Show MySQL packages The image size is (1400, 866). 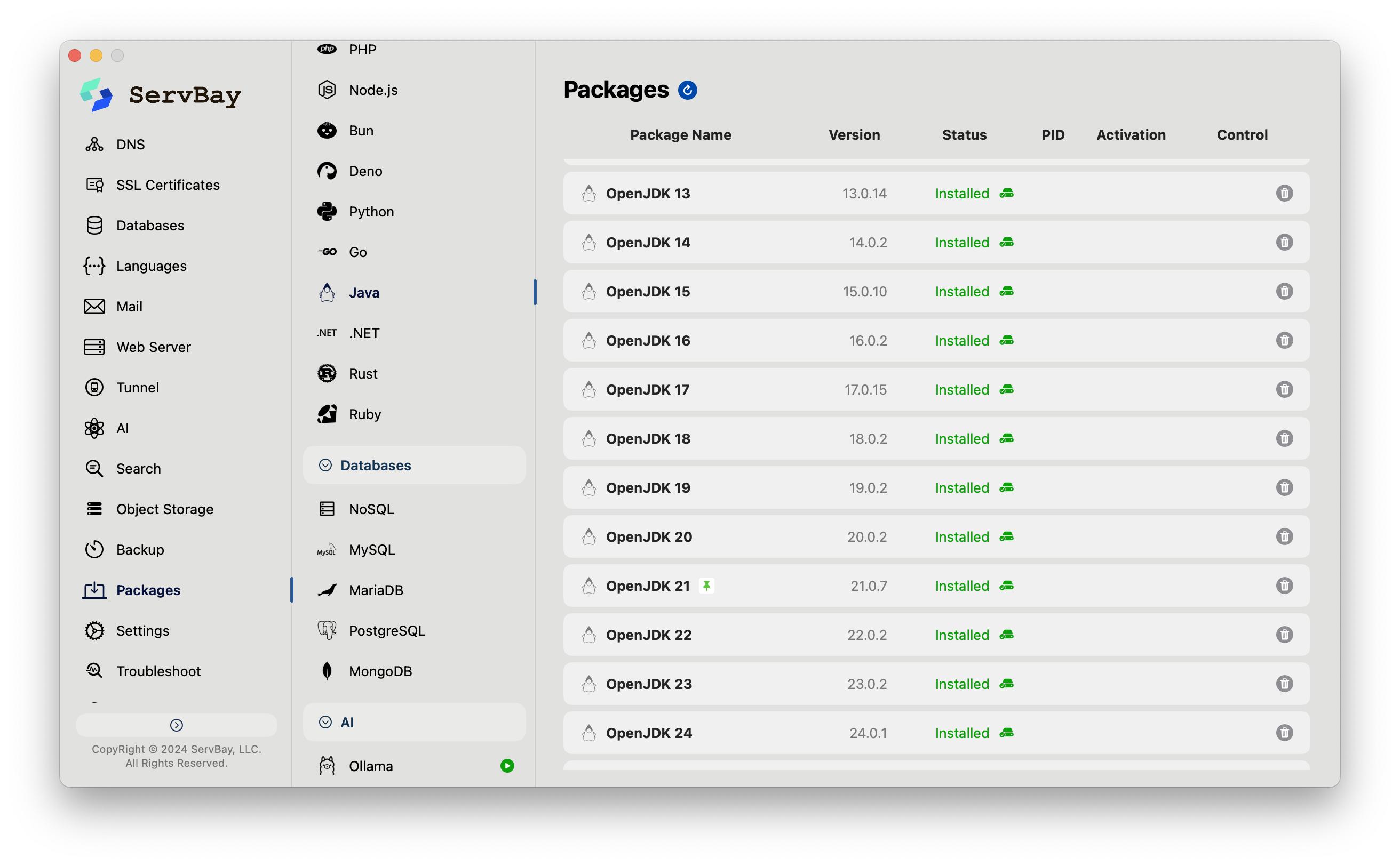coord(356,550)
